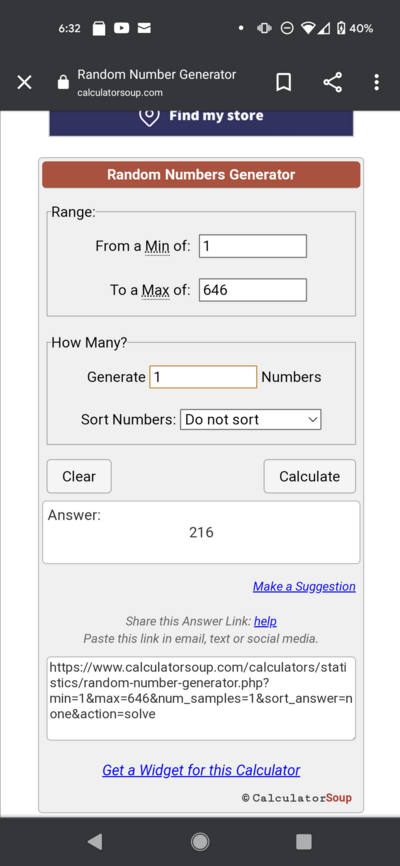
Task: Tap the Android home circle button
Action: (x=200, y=841)
